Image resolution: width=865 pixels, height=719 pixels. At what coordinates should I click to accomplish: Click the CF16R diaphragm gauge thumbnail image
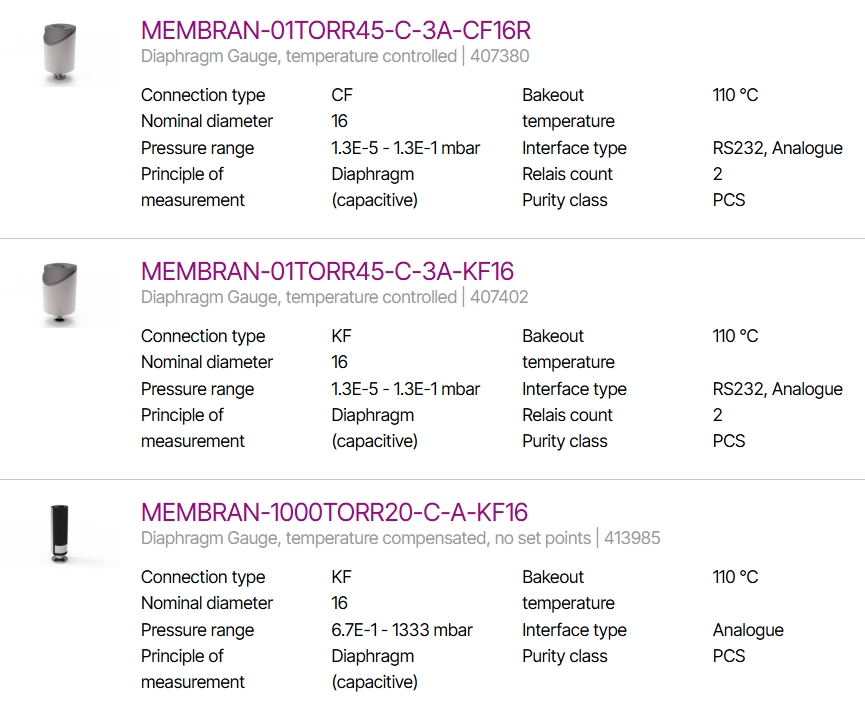click(x=60, y=54)
